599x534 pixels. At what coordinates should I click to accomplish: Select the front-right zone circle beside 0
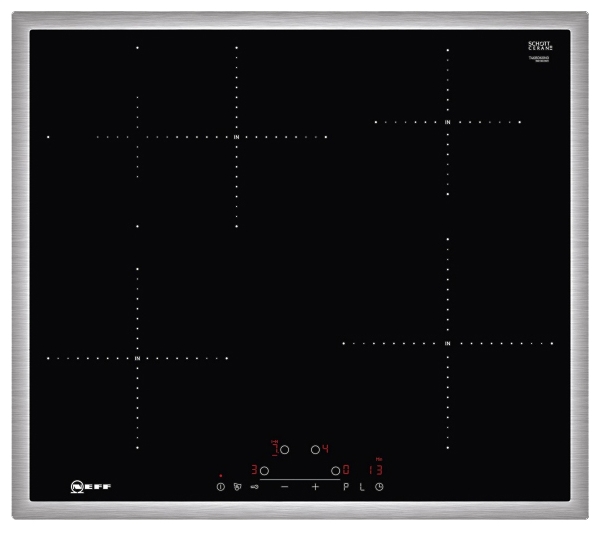pyautogui.click(x=335, y=471)
